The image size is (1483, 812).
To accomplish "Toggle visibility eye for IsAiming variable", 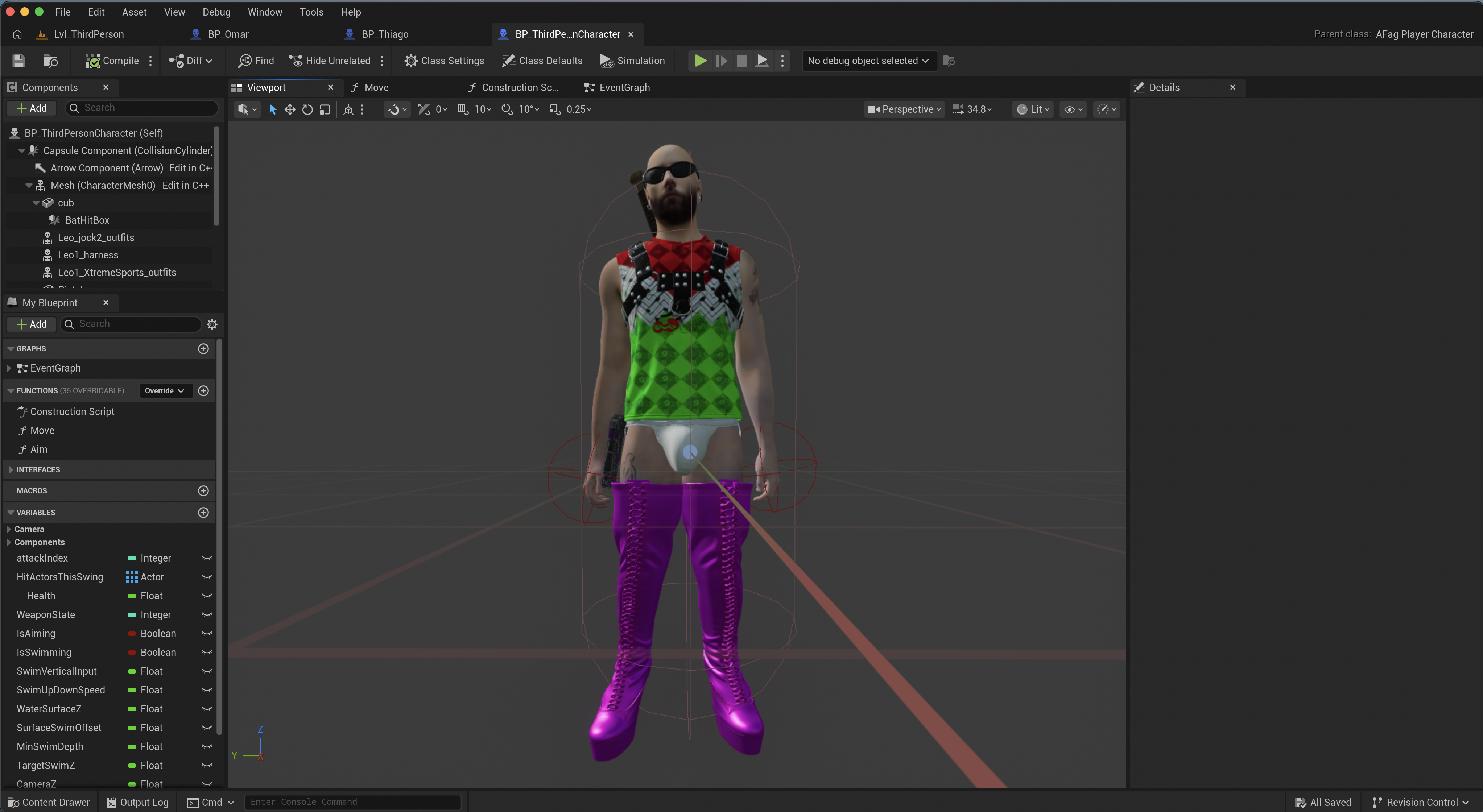I will point(207,633).
